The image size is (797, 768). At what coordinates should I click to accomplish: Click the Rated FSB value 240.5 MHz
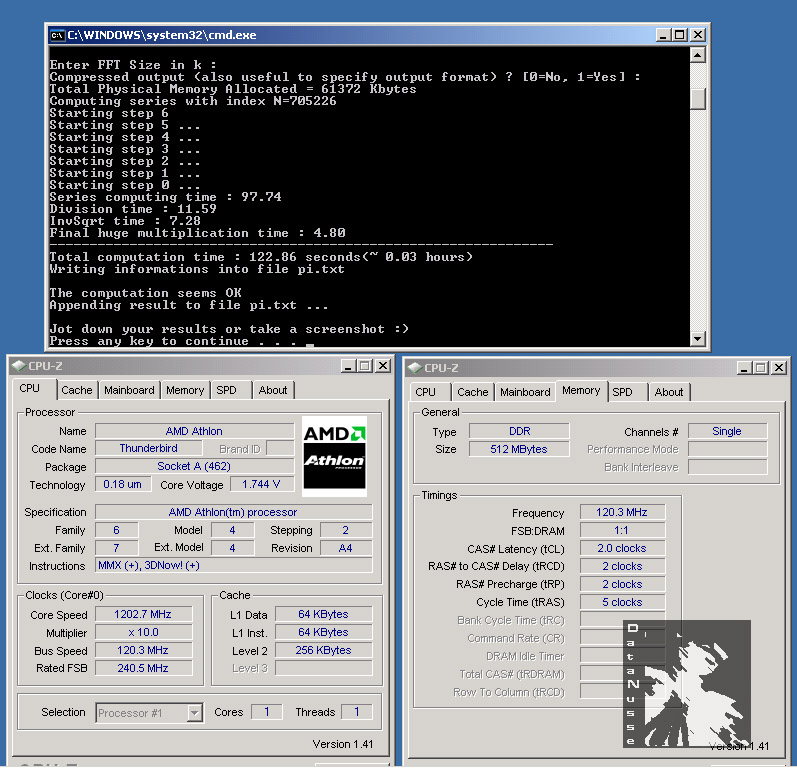(x=143, y=668)
